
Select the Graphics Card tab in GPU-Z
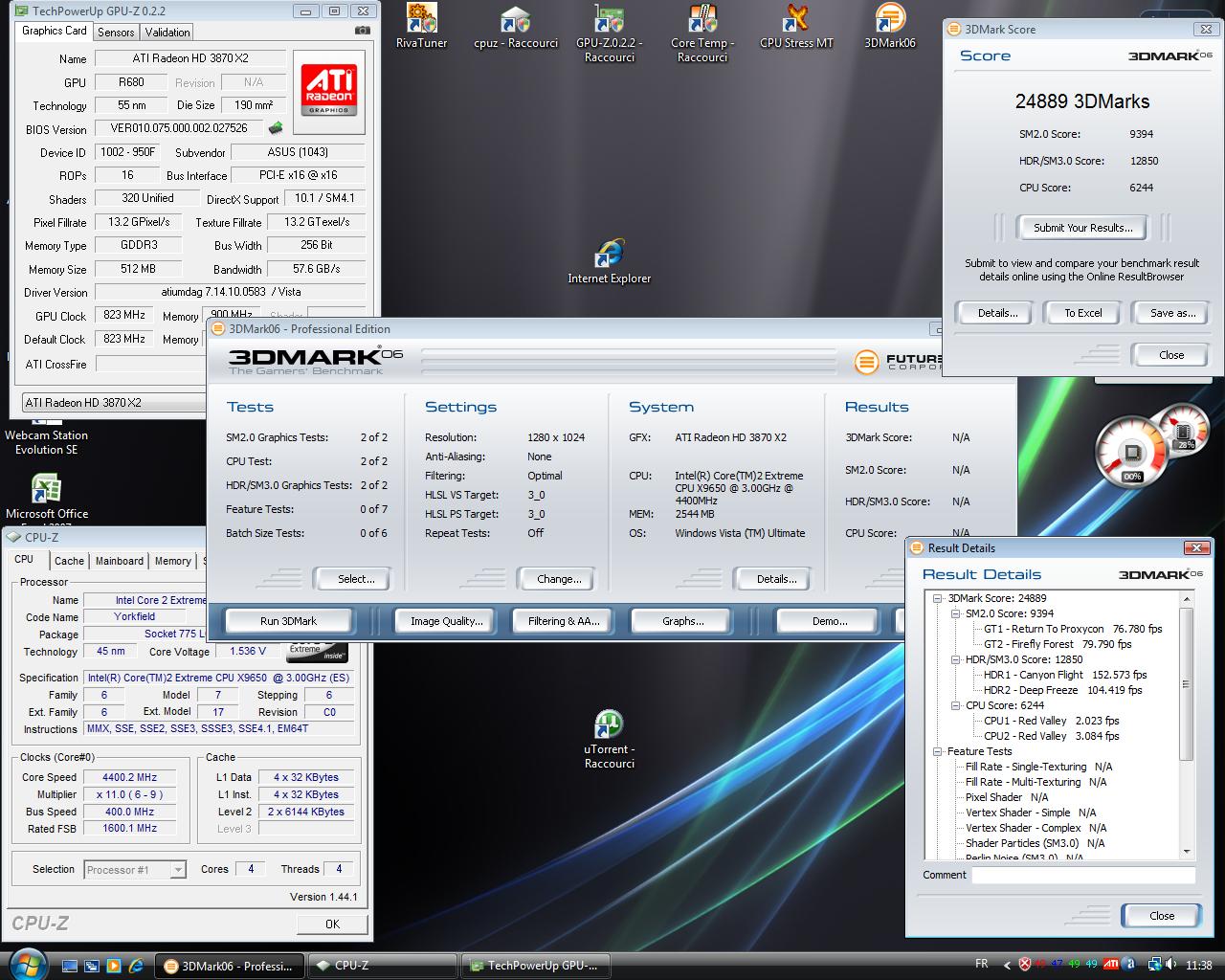[55, 31]
